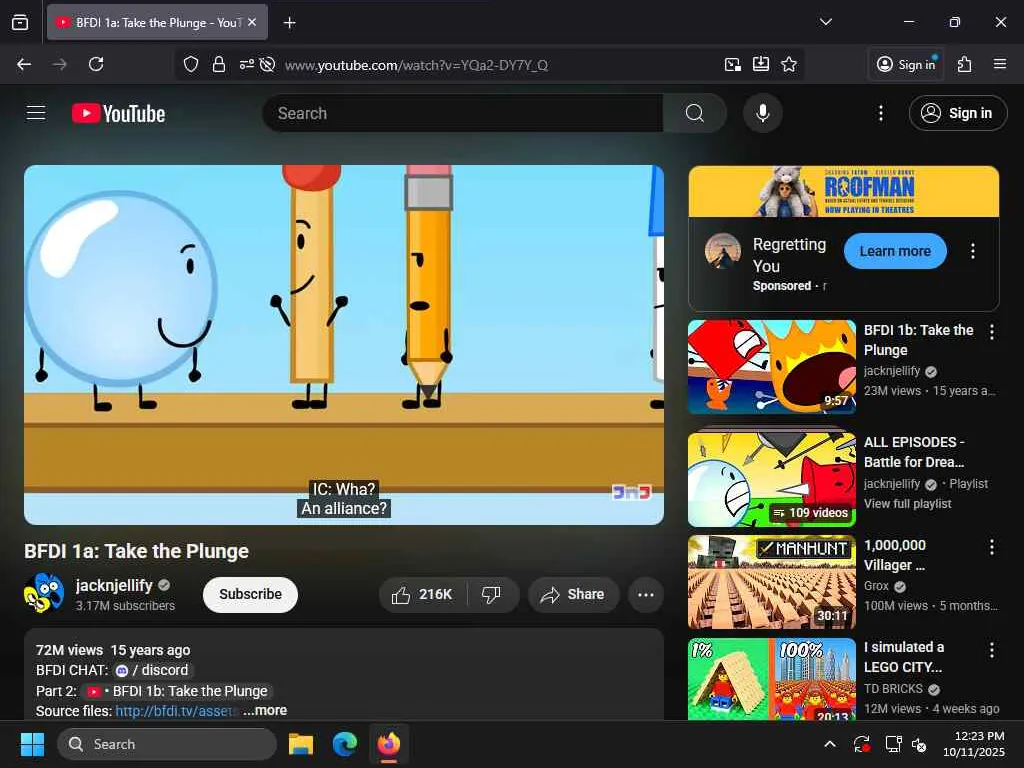Click the Firefox account Sign in button
Viewport: 1024px width, 768px height.
906,64
